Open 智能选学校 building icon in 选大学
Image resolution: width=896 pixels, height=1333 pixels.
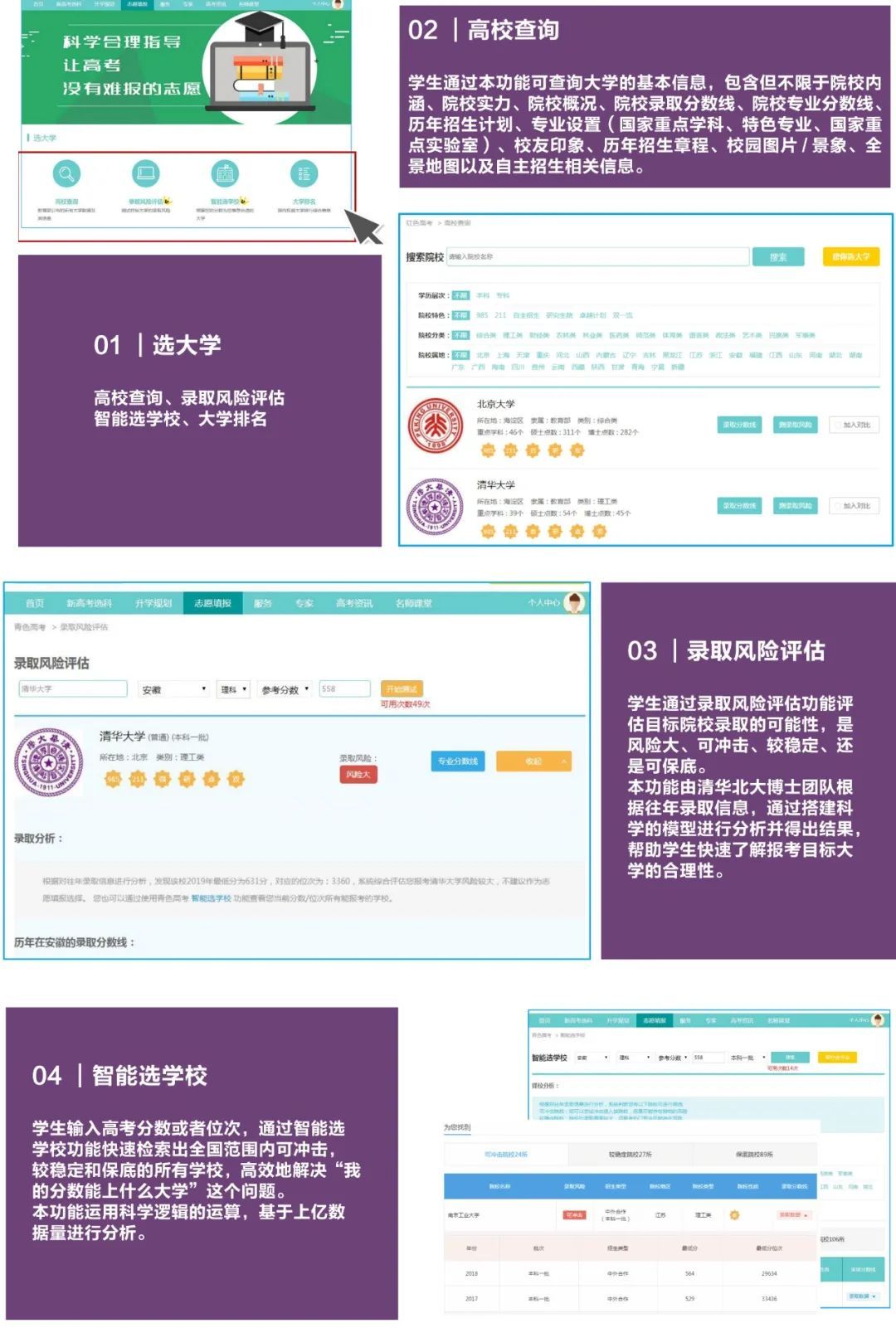[x=225, y=173]
